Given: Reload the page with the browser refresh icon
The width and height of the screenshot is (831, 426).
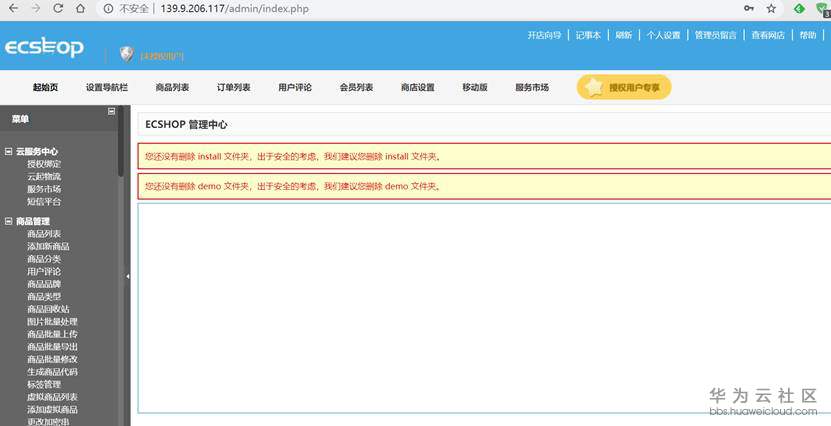Looking at the screenshot, I should (x=58, y=8).
